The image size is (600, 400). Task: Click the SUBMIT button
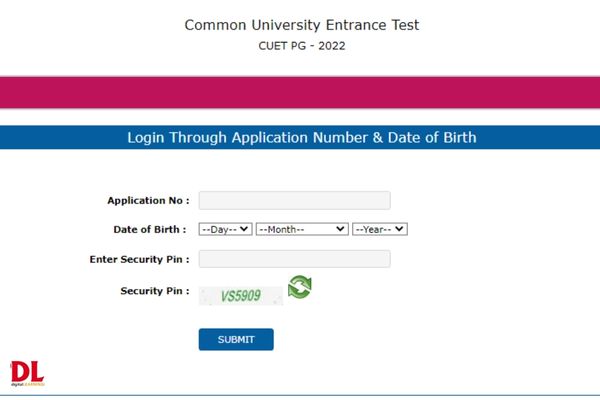coord(236,339)
